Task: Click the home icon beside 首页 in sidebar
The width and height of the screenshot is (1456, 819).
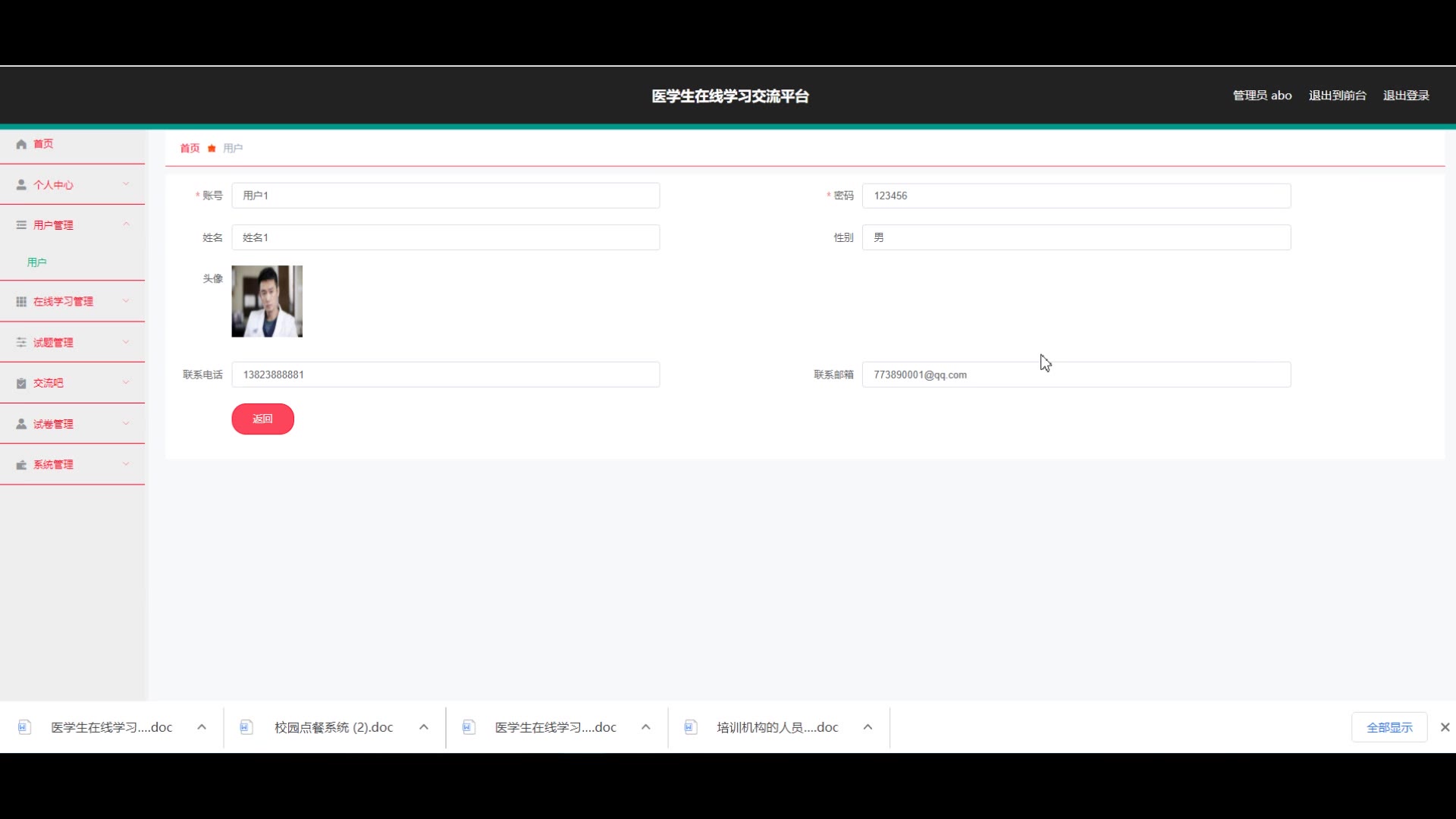Action: [x=21, y=144]
